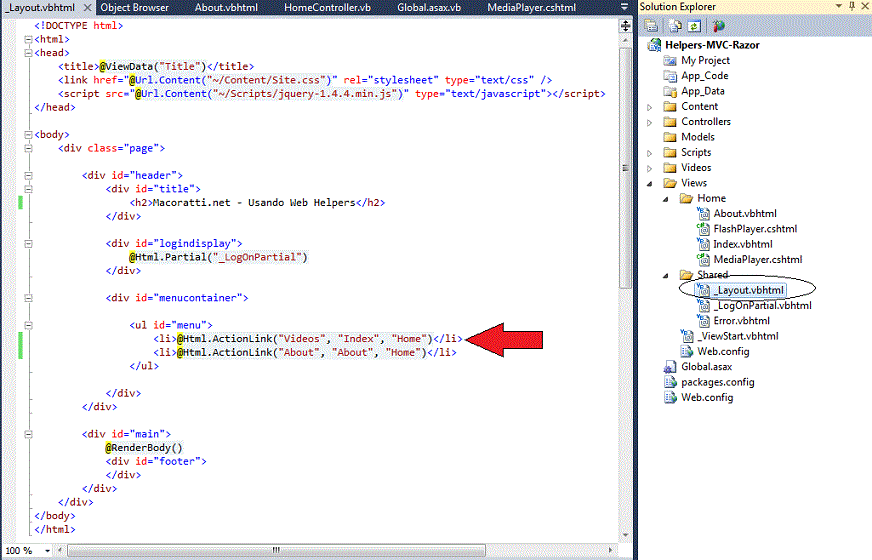Collapse the Views folder node
872x560 pixels.
[650, 184]
